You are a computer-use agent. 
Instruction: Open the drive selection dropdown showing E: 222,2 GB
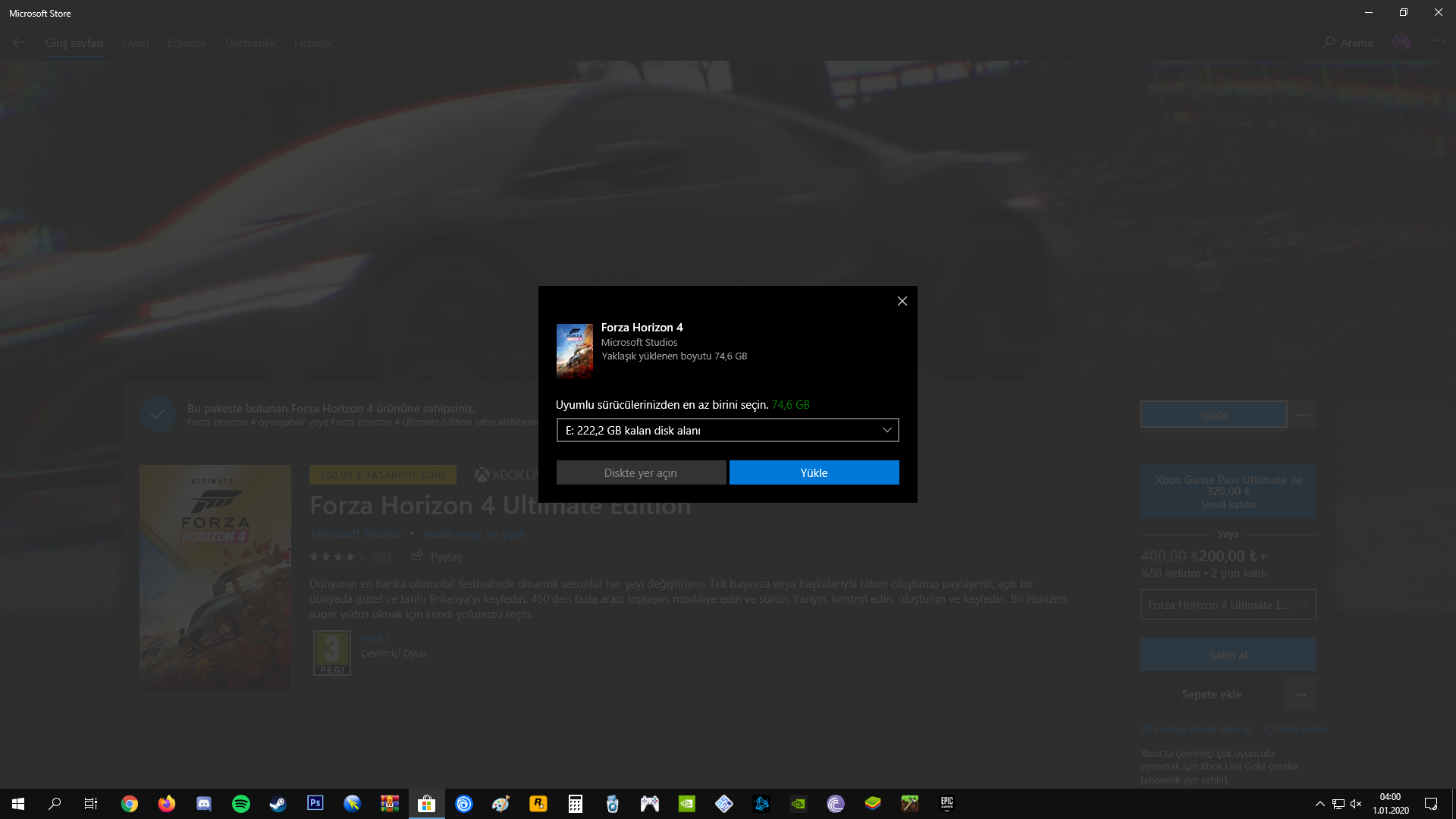[727, 430]
